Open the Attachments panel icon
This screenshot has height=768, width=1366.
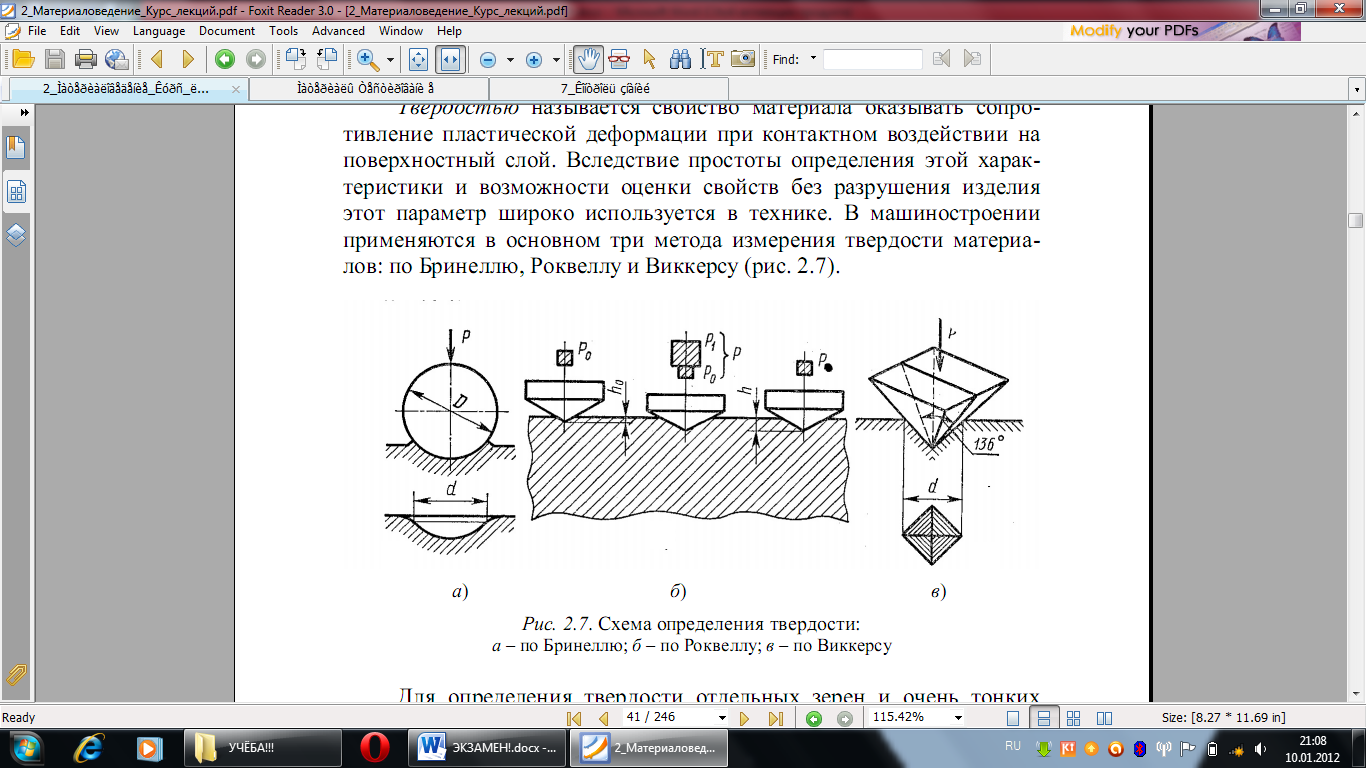16,673
